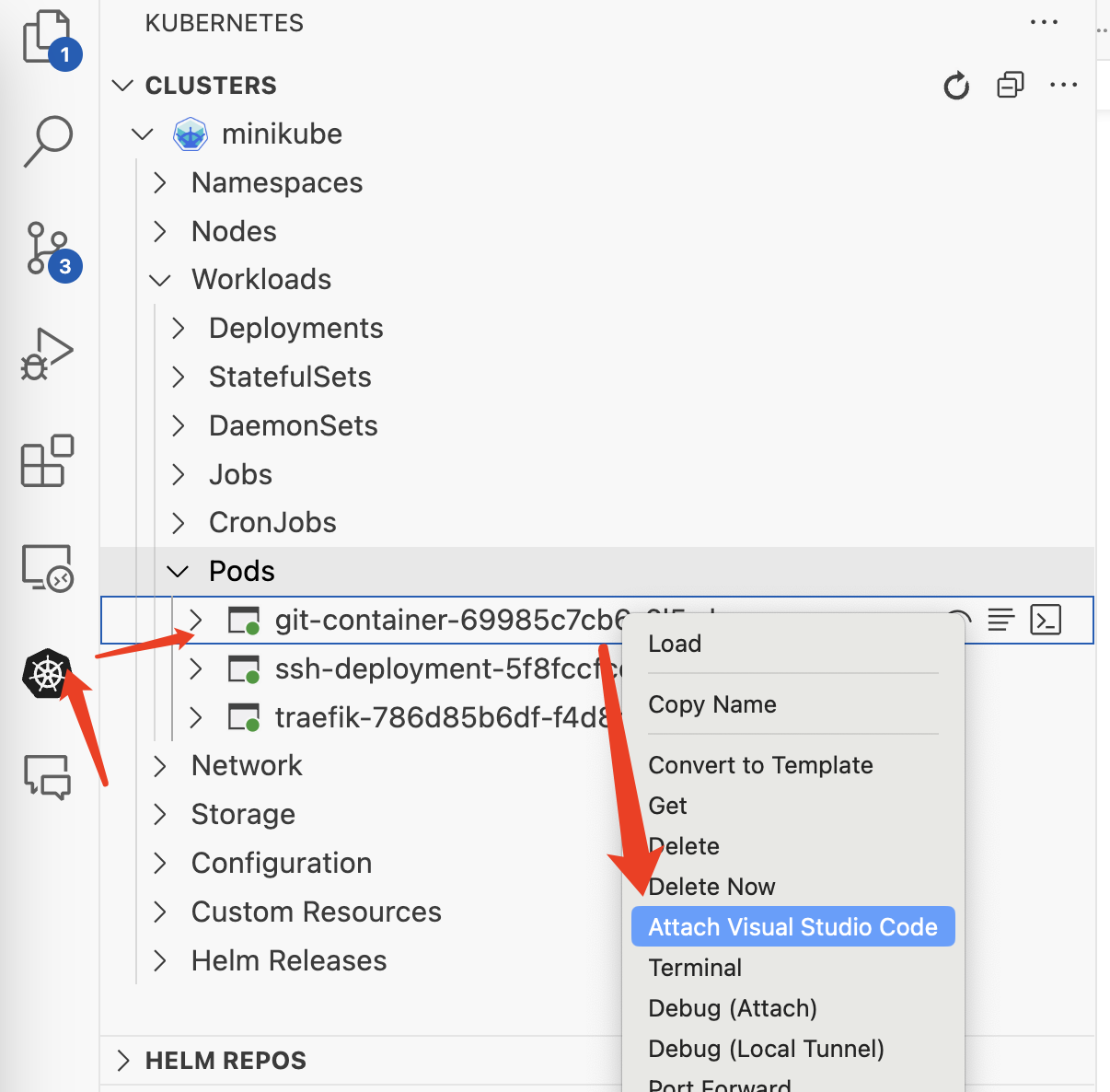Expand the Jobs node
The width and height of the screenshot is (1110, 1092).
[x=179, y=474]
